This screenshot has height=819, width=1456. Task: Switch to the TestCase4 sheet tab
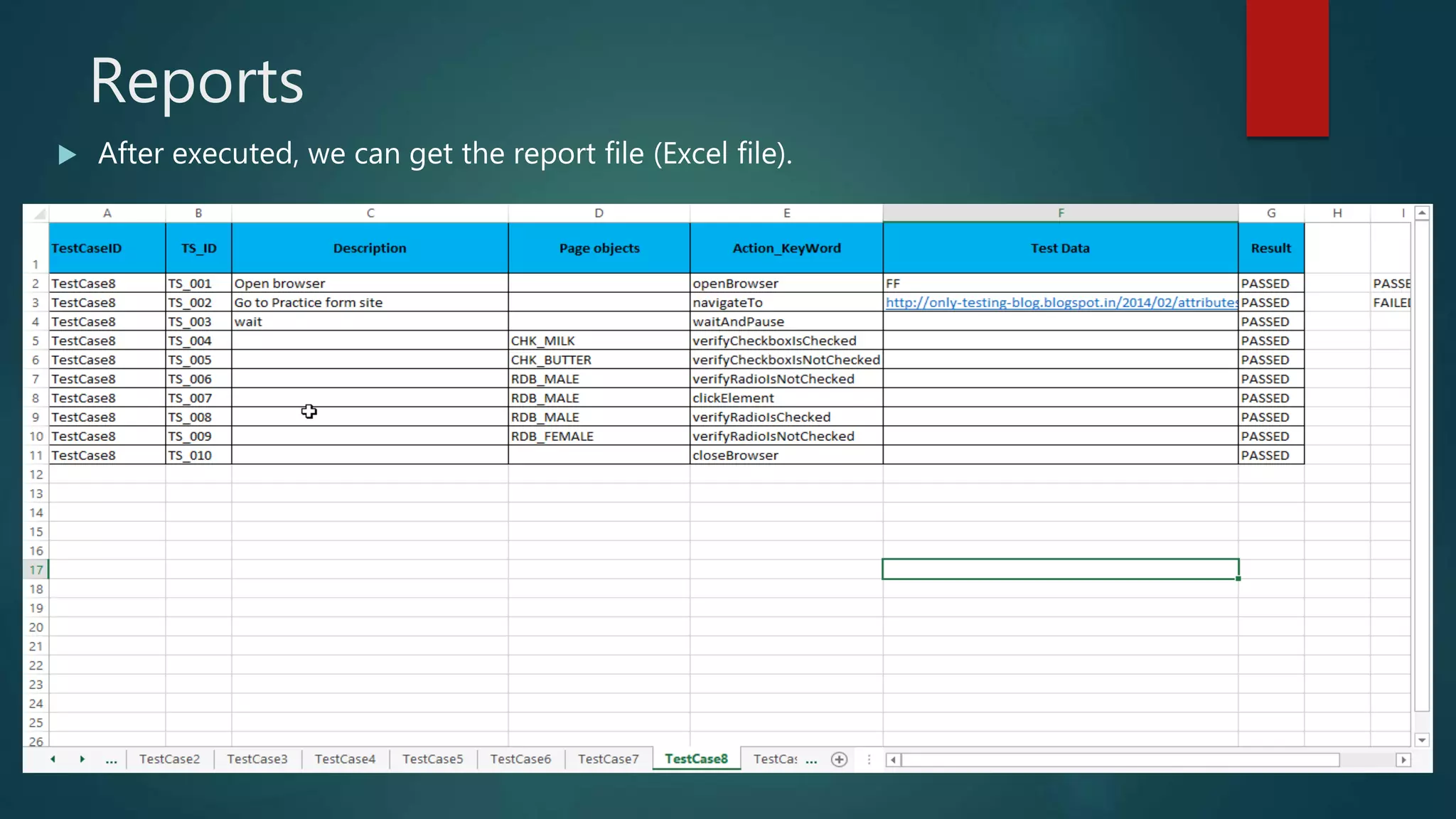(x=345, y=759)
